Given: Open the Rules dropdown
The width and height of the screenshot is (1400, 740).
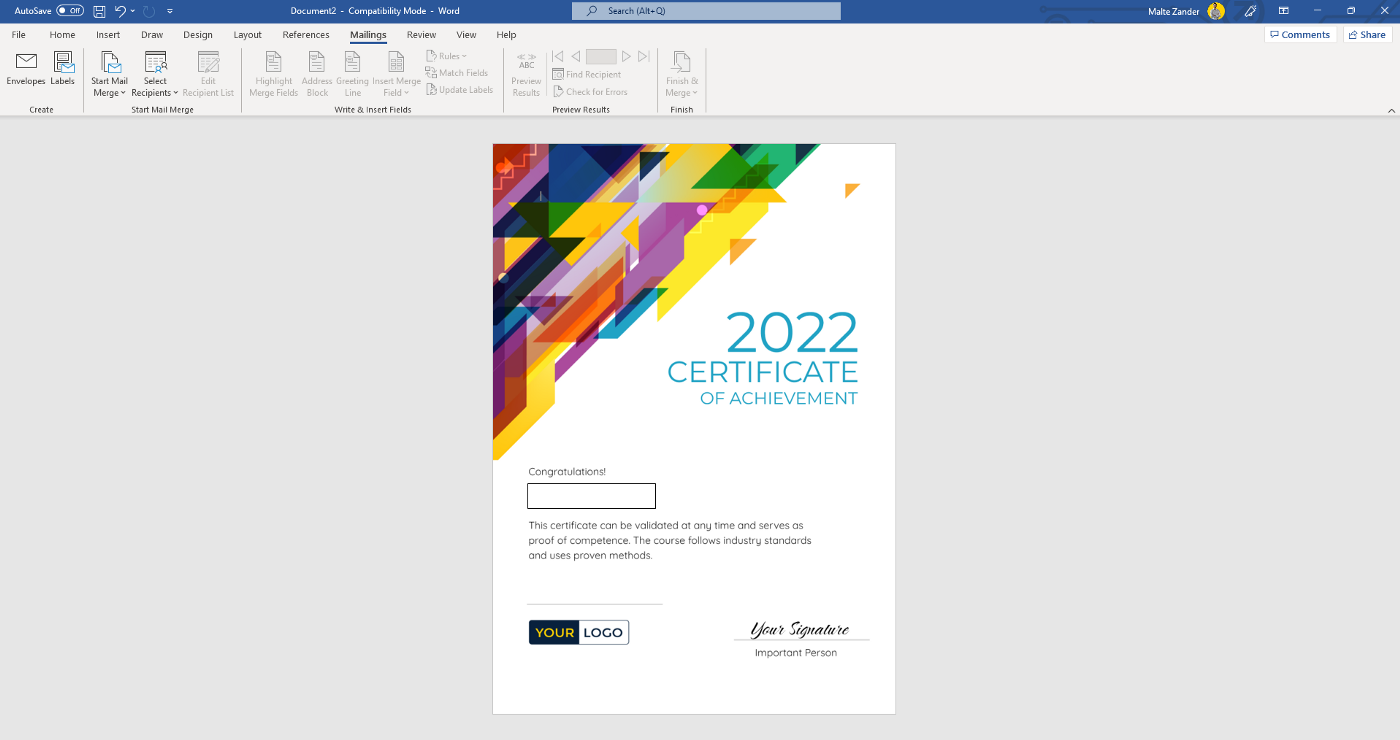Looking at the screenshot, I should [x=446, y=55].
